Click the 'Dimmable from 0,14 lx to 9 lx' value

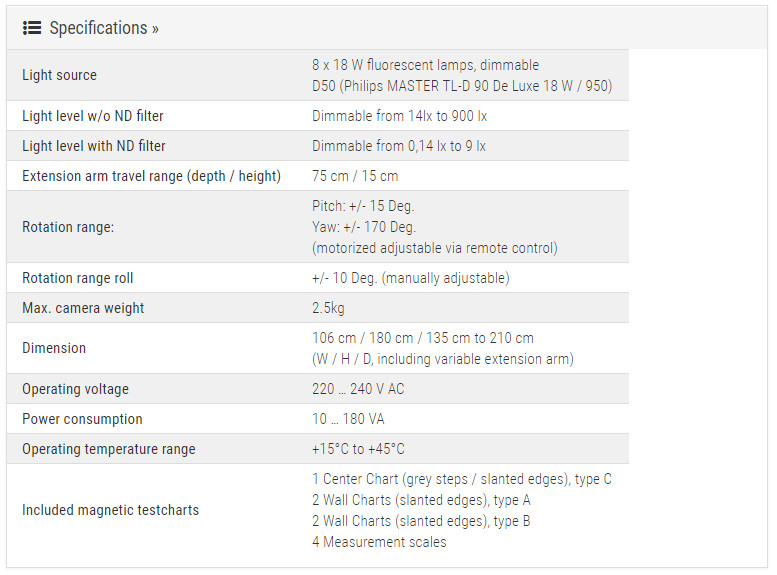(x=399, y=146)
